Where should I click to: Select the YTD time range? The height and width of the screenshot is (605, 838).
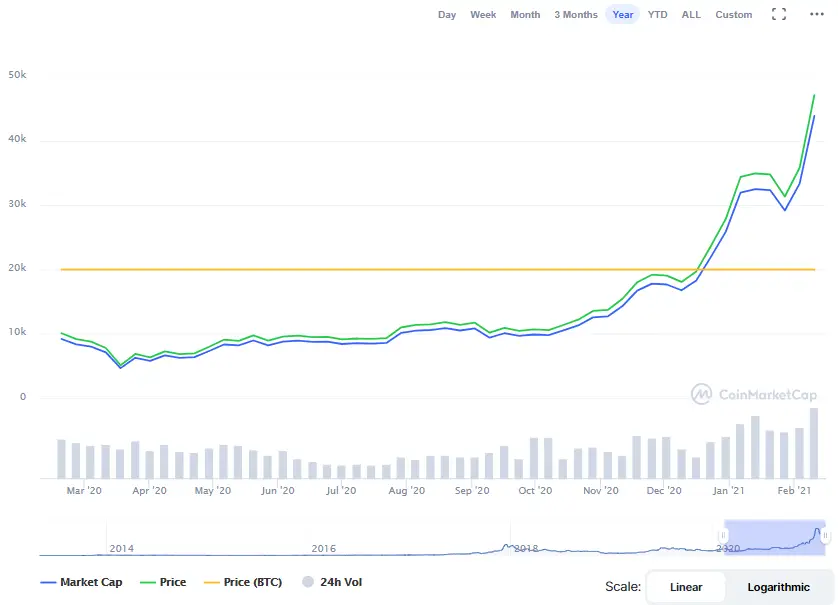pos(657,14)
